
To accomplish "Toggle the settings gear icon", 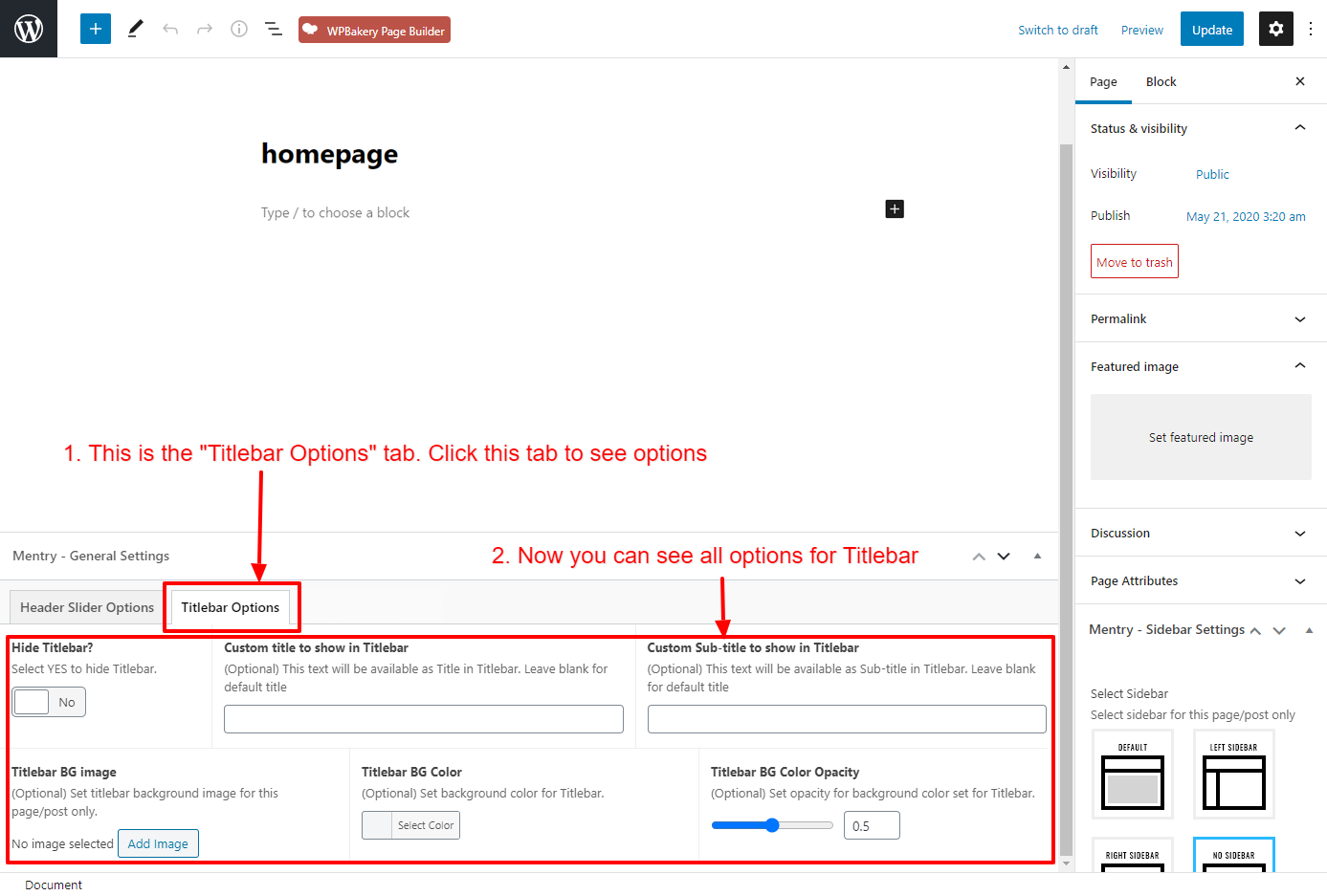I will coord(1275,29).
